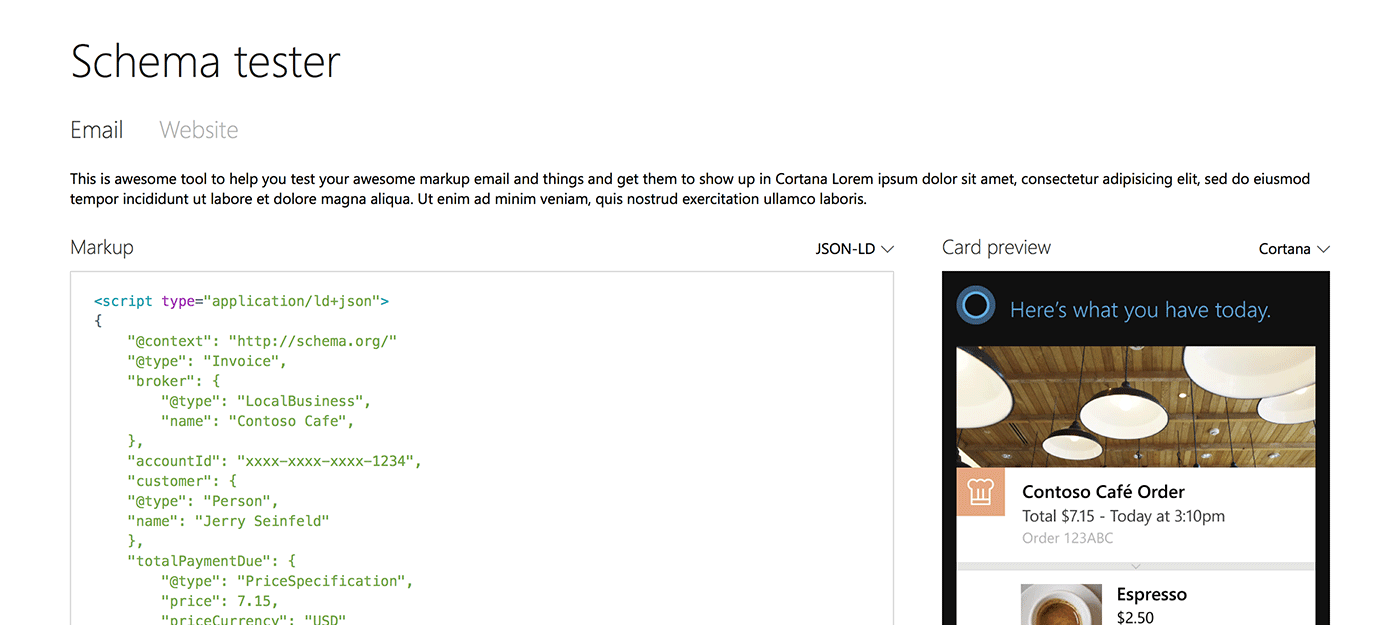Click the Cortana circle logo icon
Viewport: 1400px width, 625px height.
(x=975, y=306)
